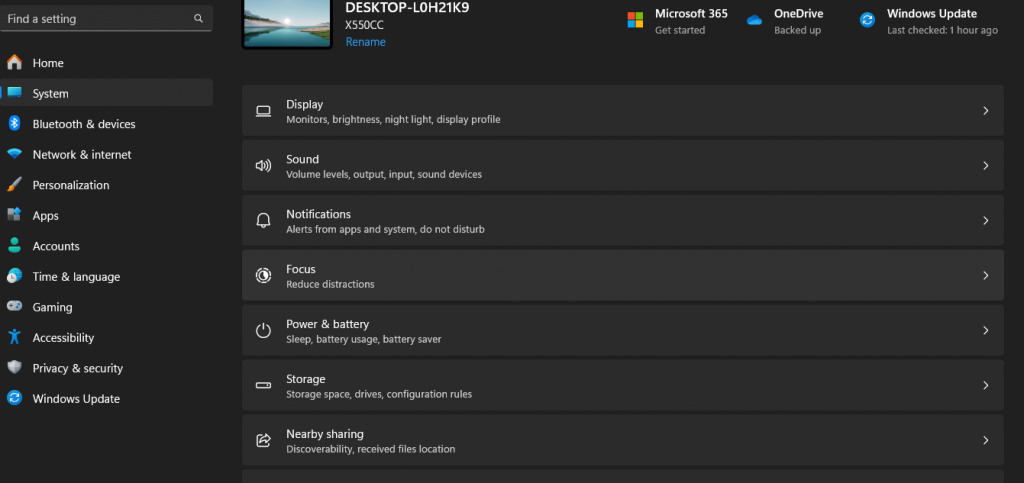Viewport: 1024px width, 483px height.
Task: Select System in sidebar
Action: [106, 93]
